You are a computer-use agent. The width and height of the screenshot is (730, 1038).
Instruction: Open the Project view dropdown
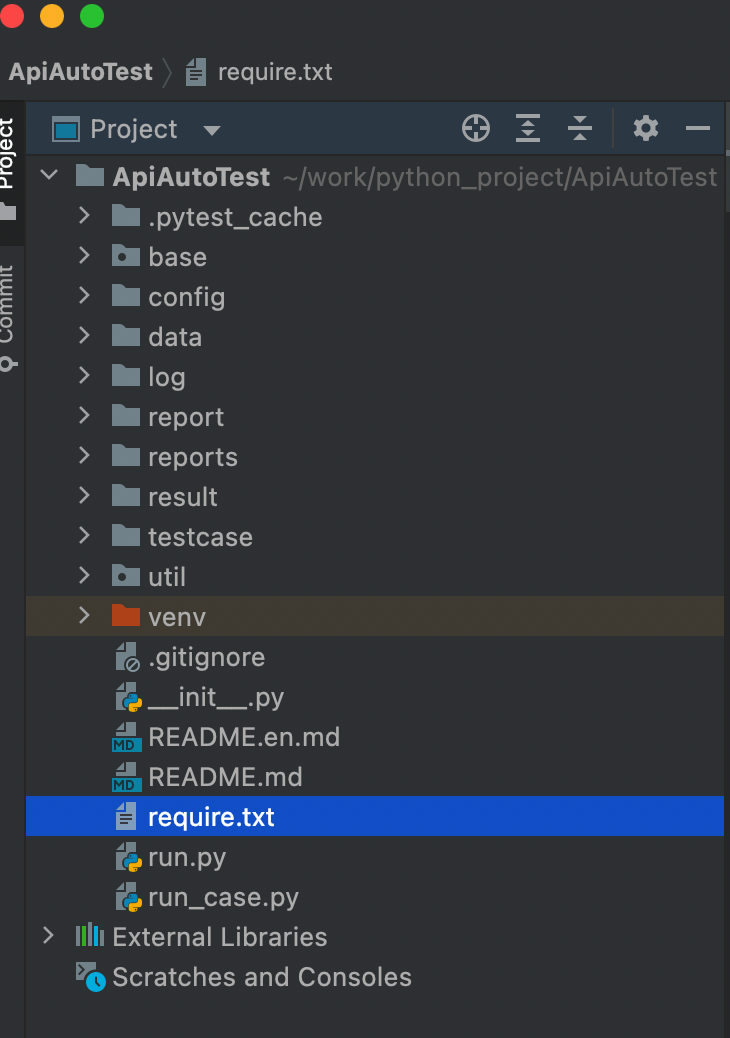tap(211, 130)
